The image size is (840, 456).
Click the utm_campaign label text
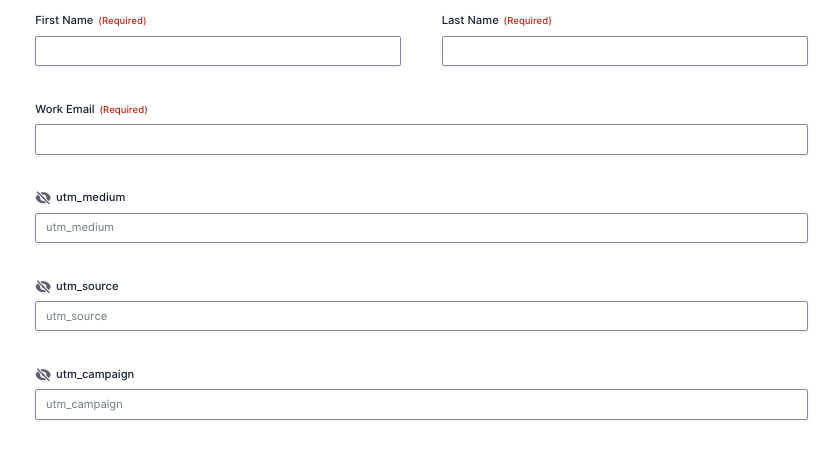coord(95,374)
